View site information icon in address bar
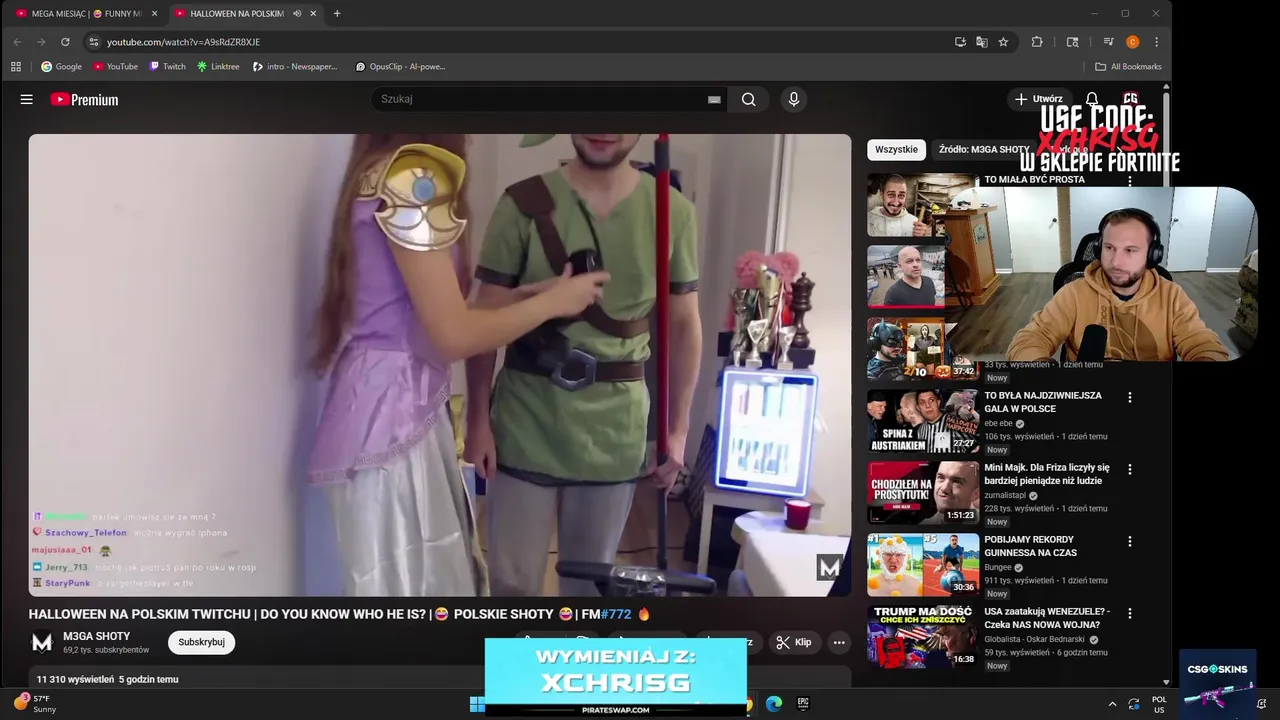The width and height of the screenshot is (1280, 720). (93, 42)
